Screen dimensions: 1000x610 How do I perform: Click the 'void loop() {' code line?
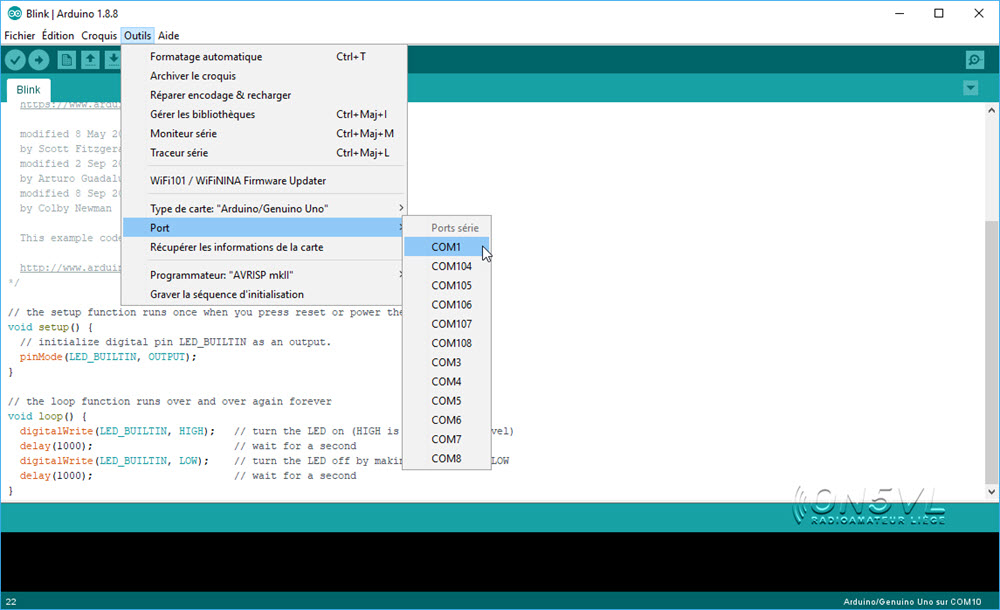pos(47,416)
